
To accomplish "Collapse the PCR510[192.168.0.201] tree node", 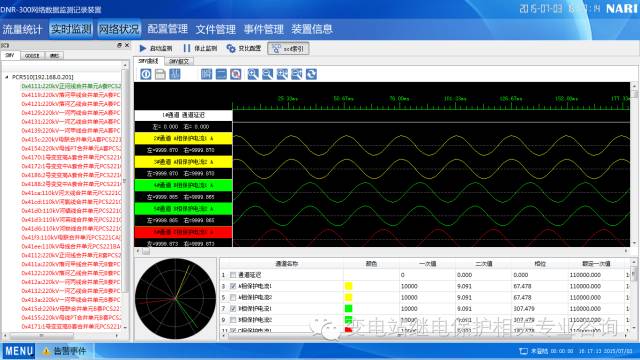I will (x=7, y=77).
